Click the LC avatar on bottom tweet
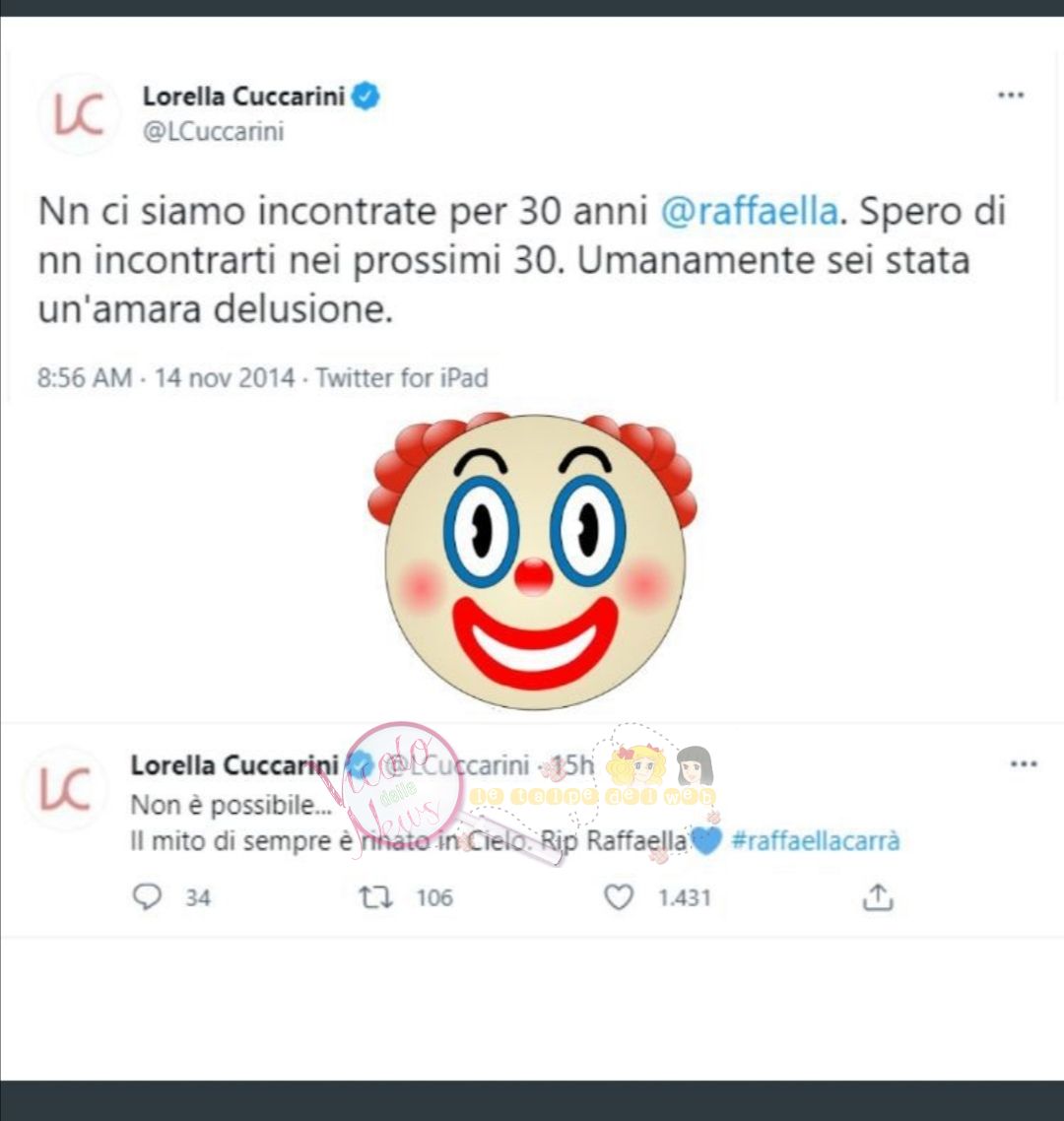1064x1121 pixels. point(66,789)
